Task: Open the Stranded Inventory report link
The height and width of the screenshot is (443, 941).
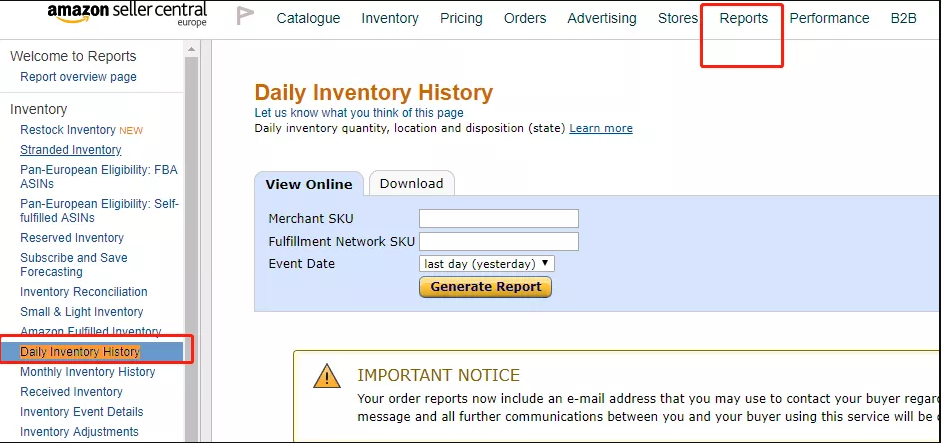Action: (x=70, y=150)
